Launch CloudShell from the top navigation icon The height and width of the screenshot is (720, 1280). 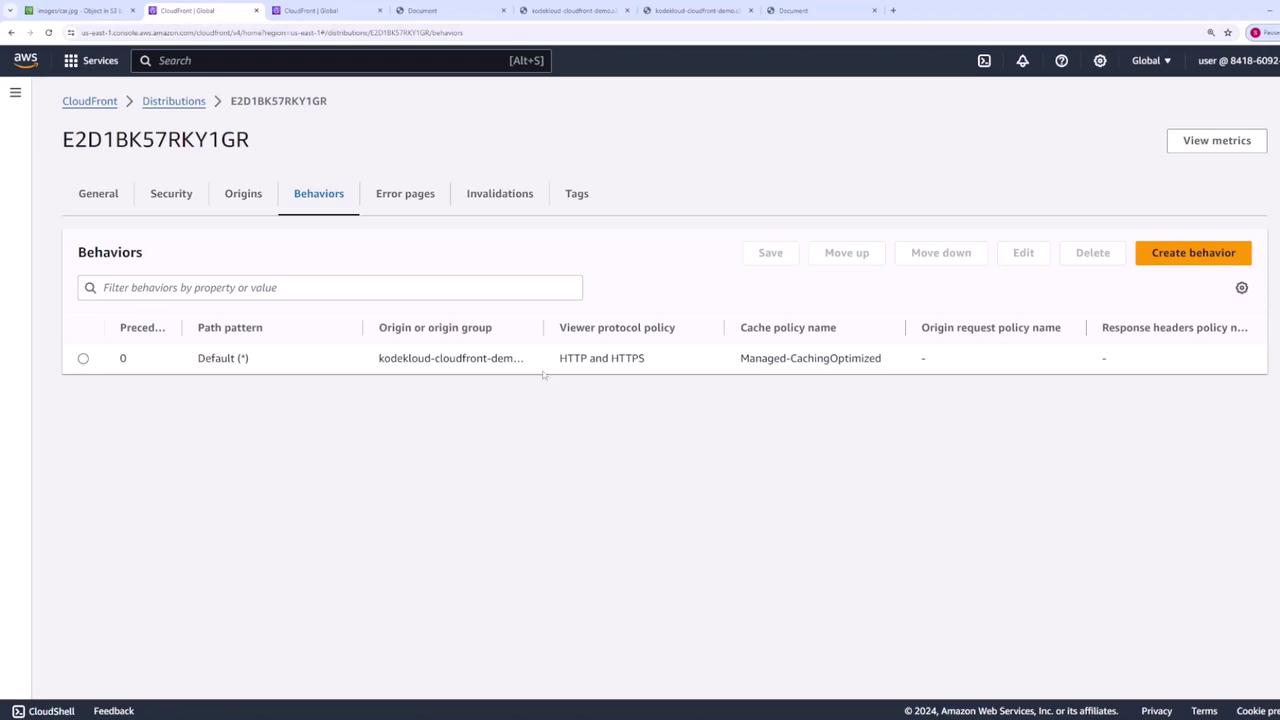pyautogui.click(x=984, y=60)
